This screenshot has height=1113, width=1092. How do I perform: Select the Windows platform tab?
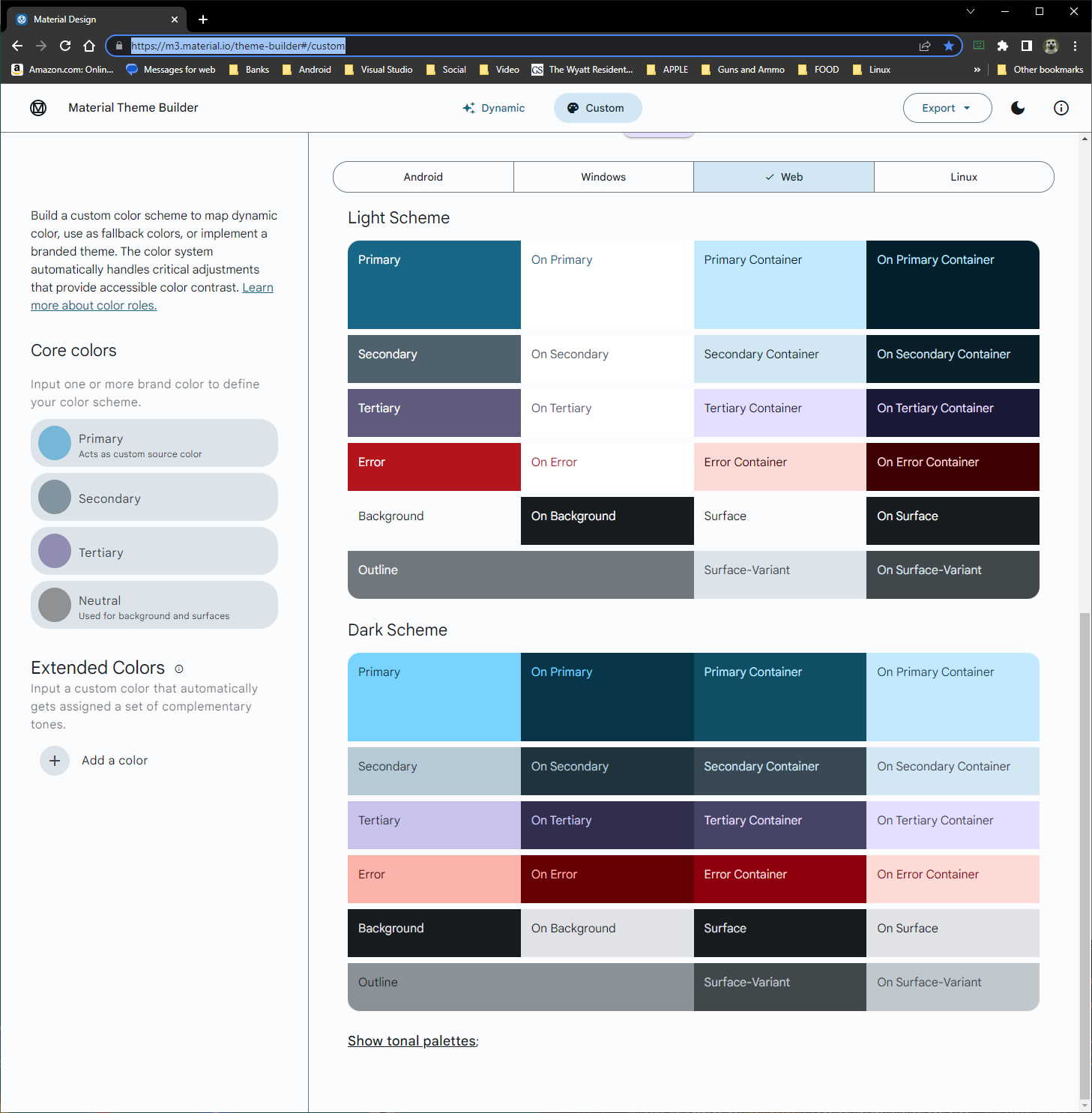603,177
